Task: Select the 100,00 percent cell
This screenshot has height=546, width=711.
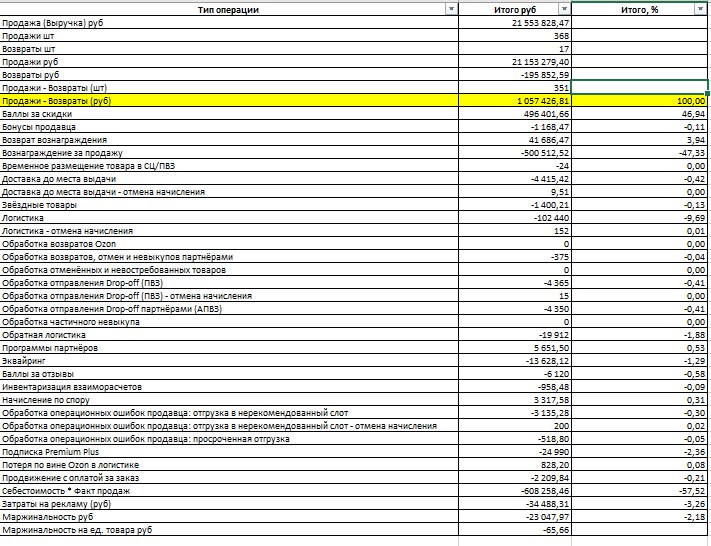Action: [639, 101]
